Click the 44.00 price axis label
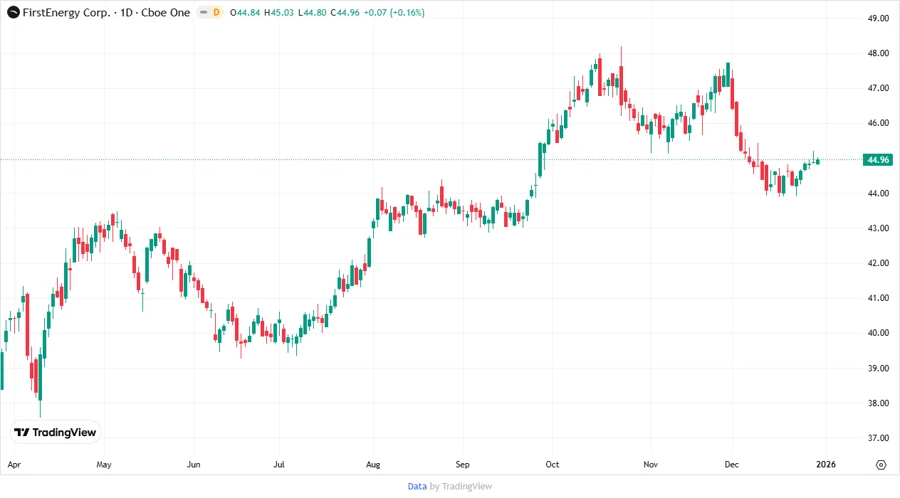Image resolution: width=900 pixels, height=498 pixels. click(878, 193)
